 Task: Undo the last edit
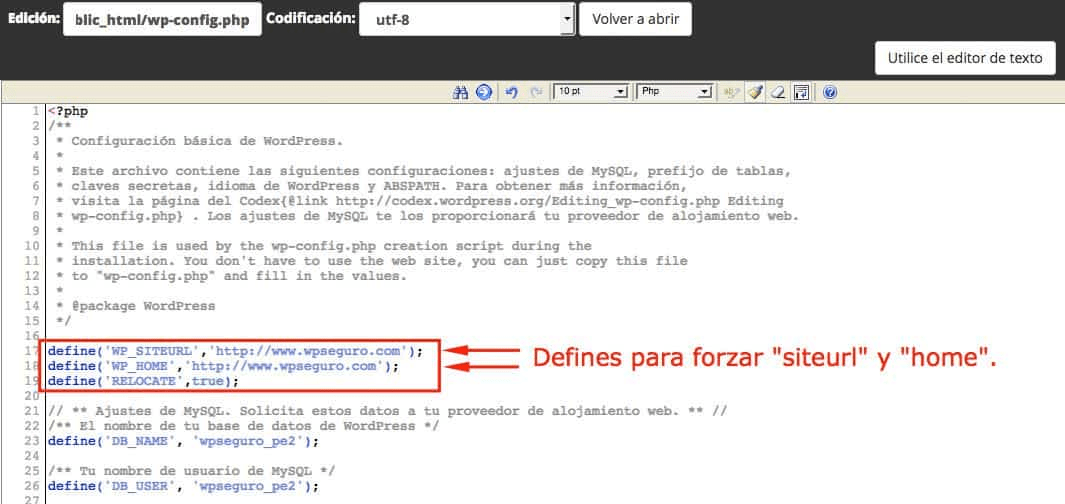pos(512,92)
